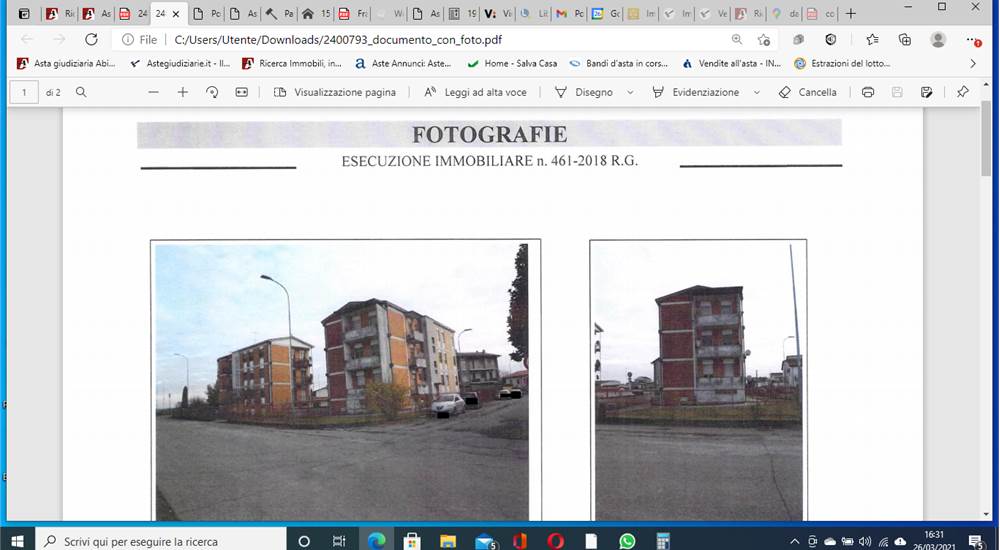
Task: Print the PDF document
Action: tap(867, 93)
